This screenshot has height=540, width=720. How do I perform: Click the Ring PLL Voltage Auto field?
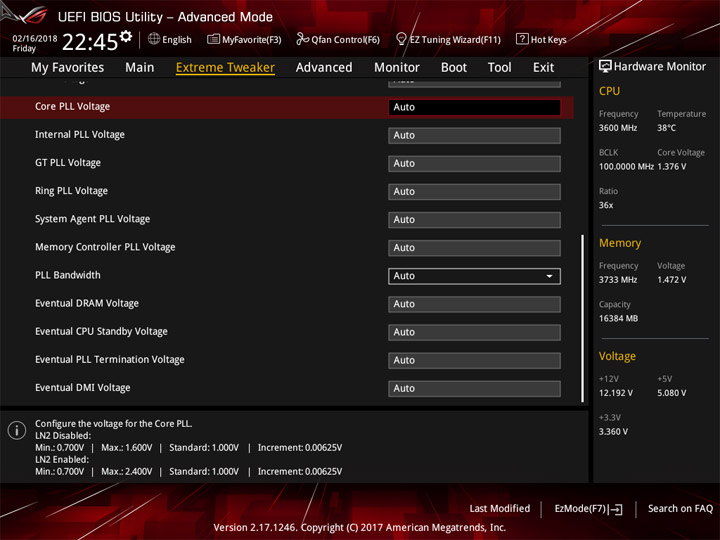click(474, 191)
